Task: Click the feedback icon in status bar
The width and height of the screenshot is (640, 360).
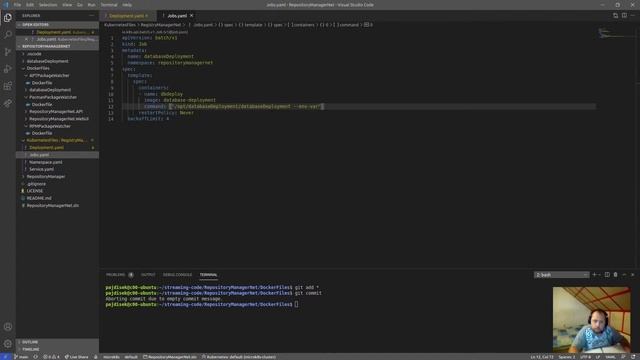Action: [623, 357]
